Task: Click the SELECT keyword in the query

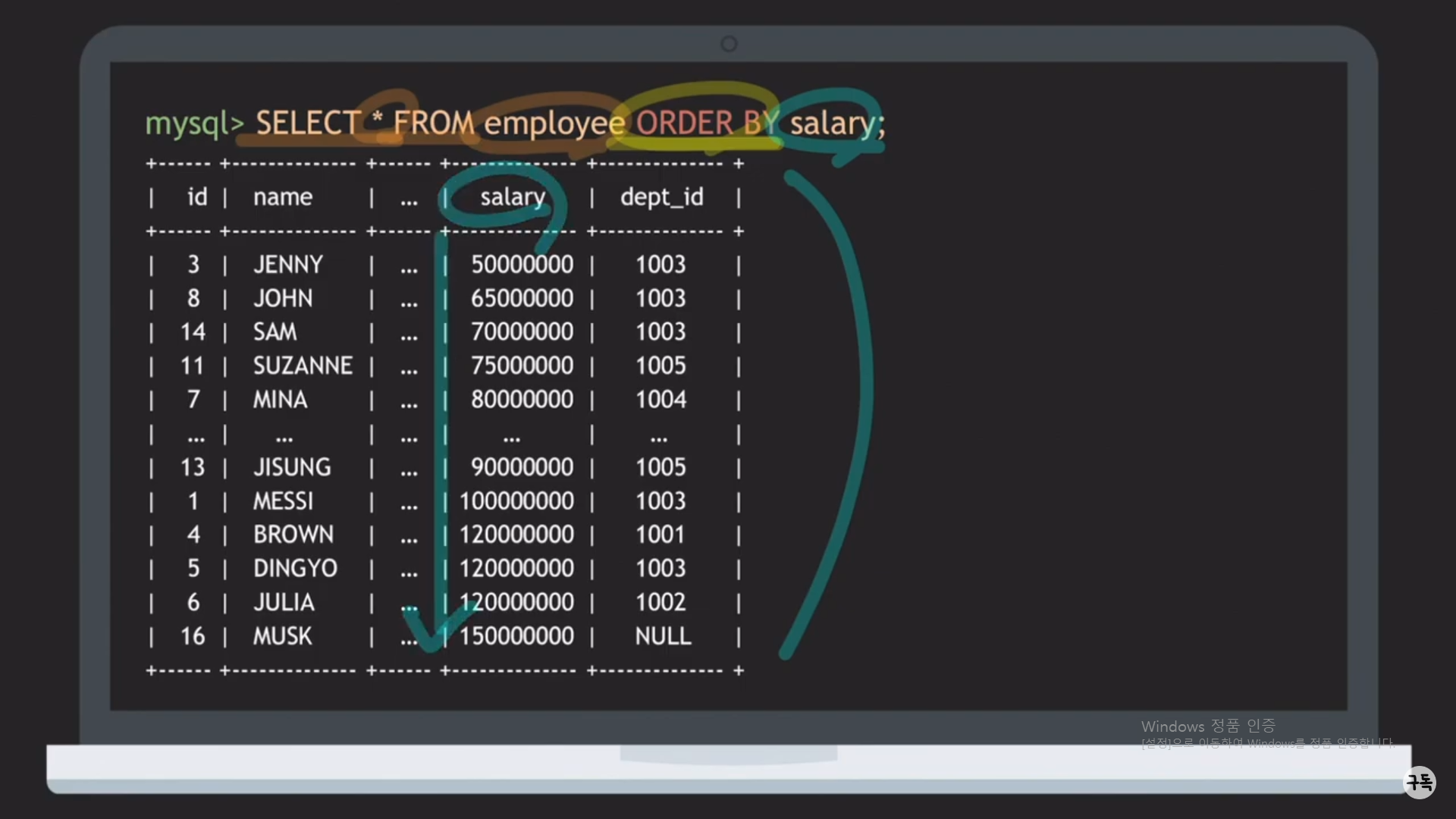Action: [x=307, y=123]
